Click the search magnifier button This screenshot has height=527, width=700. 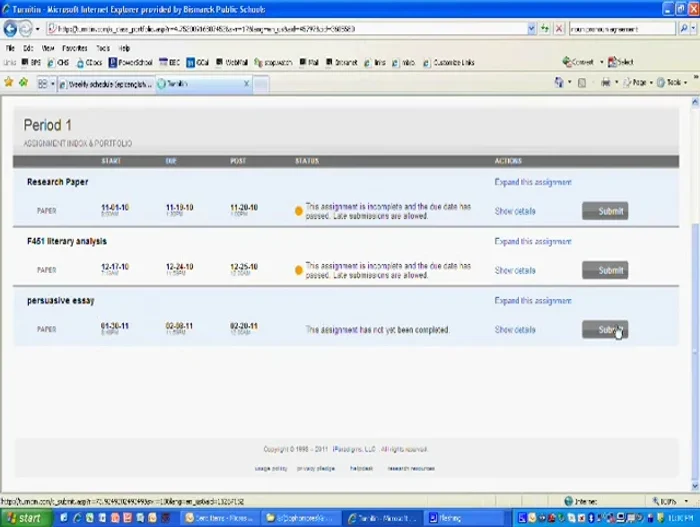coord(683,29)
